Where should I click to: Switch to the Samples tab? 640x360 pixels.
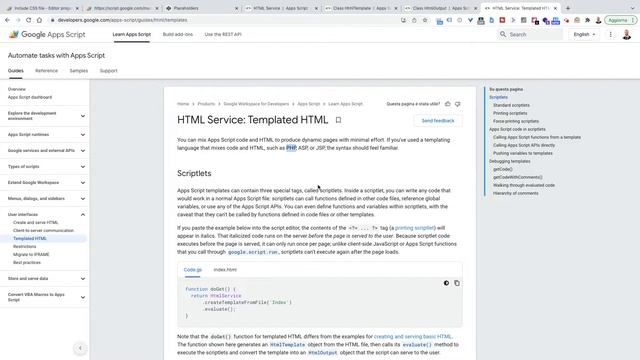click(x=78, y=71)
